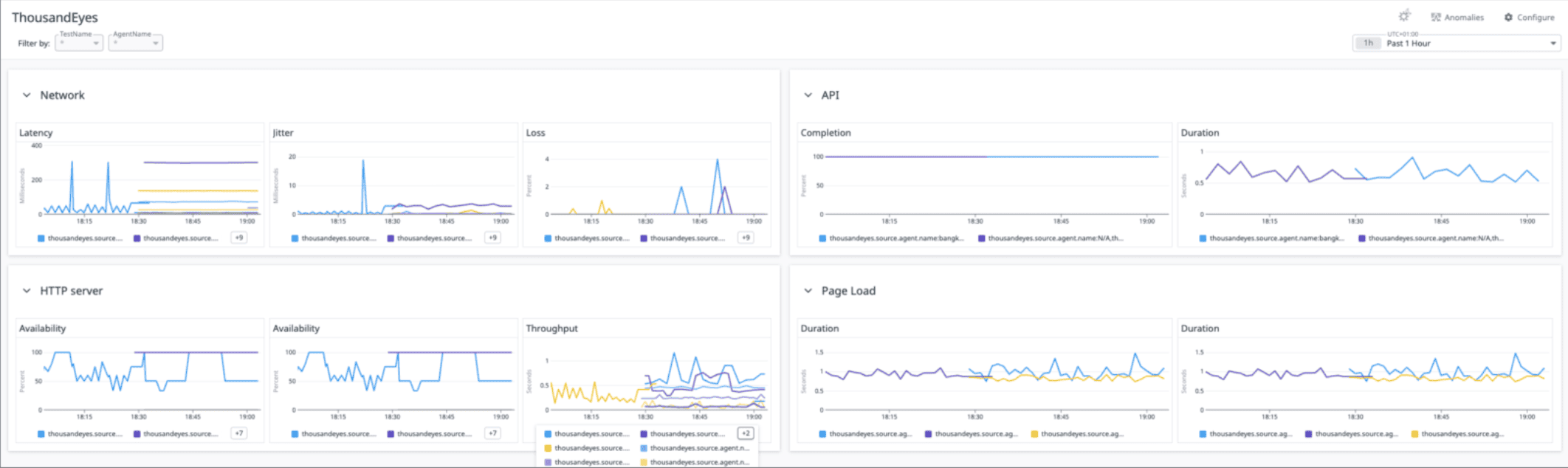Click the Throughput widget title
This screenshot has height=468, width=1568.
coord(552,328)
